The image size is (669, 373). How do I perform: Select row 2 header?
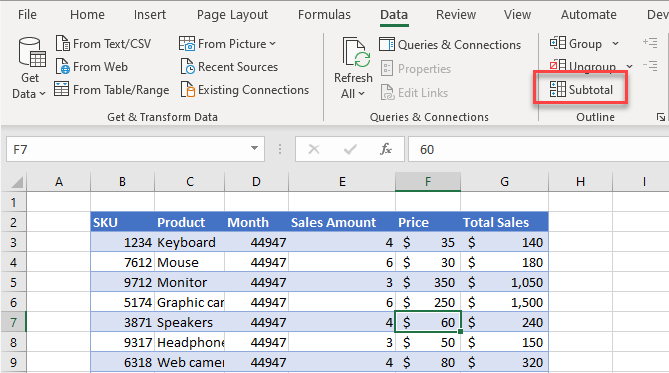coord(14,222)
